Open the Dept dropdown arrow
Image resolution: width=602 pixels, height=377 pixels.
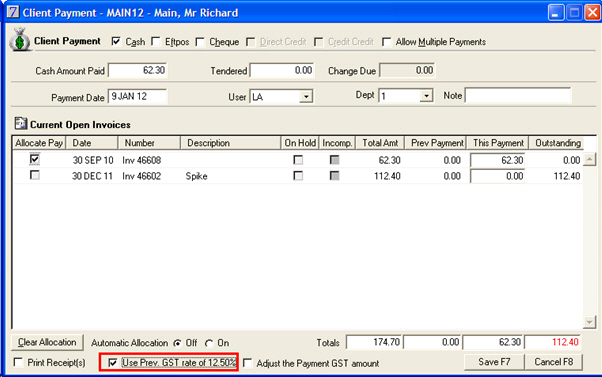(426, 96)
